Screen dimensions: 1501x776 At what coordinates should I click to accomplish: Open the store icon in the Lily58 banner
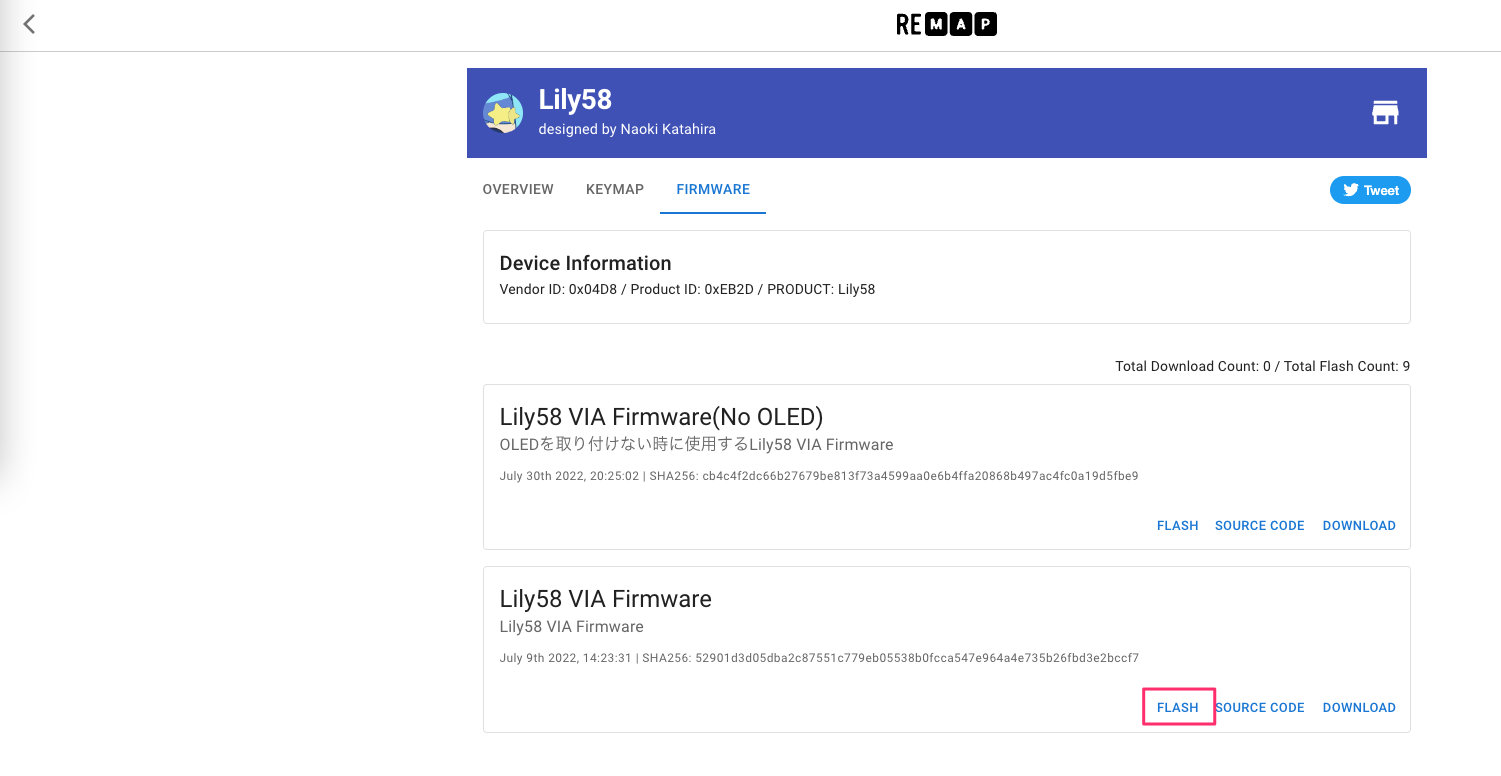tap(1384, 113)
